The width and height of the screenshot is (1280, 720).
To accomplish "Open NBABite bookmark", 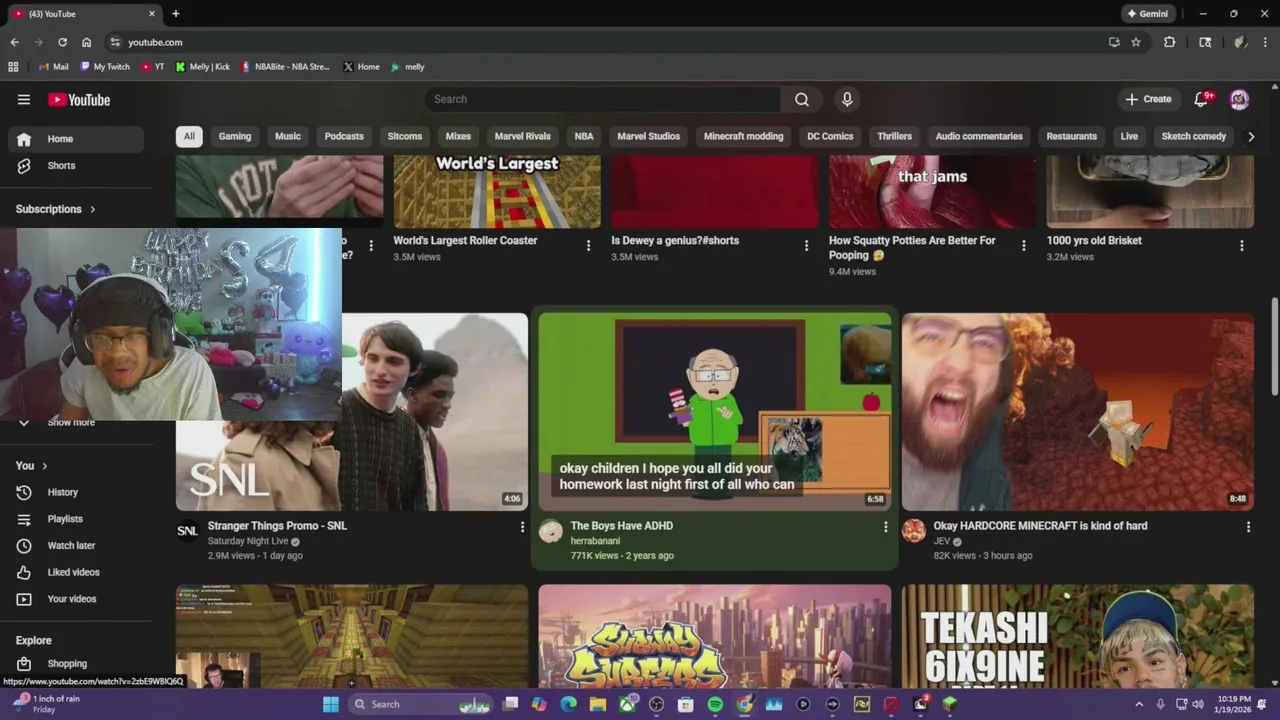I will [285, 67].
